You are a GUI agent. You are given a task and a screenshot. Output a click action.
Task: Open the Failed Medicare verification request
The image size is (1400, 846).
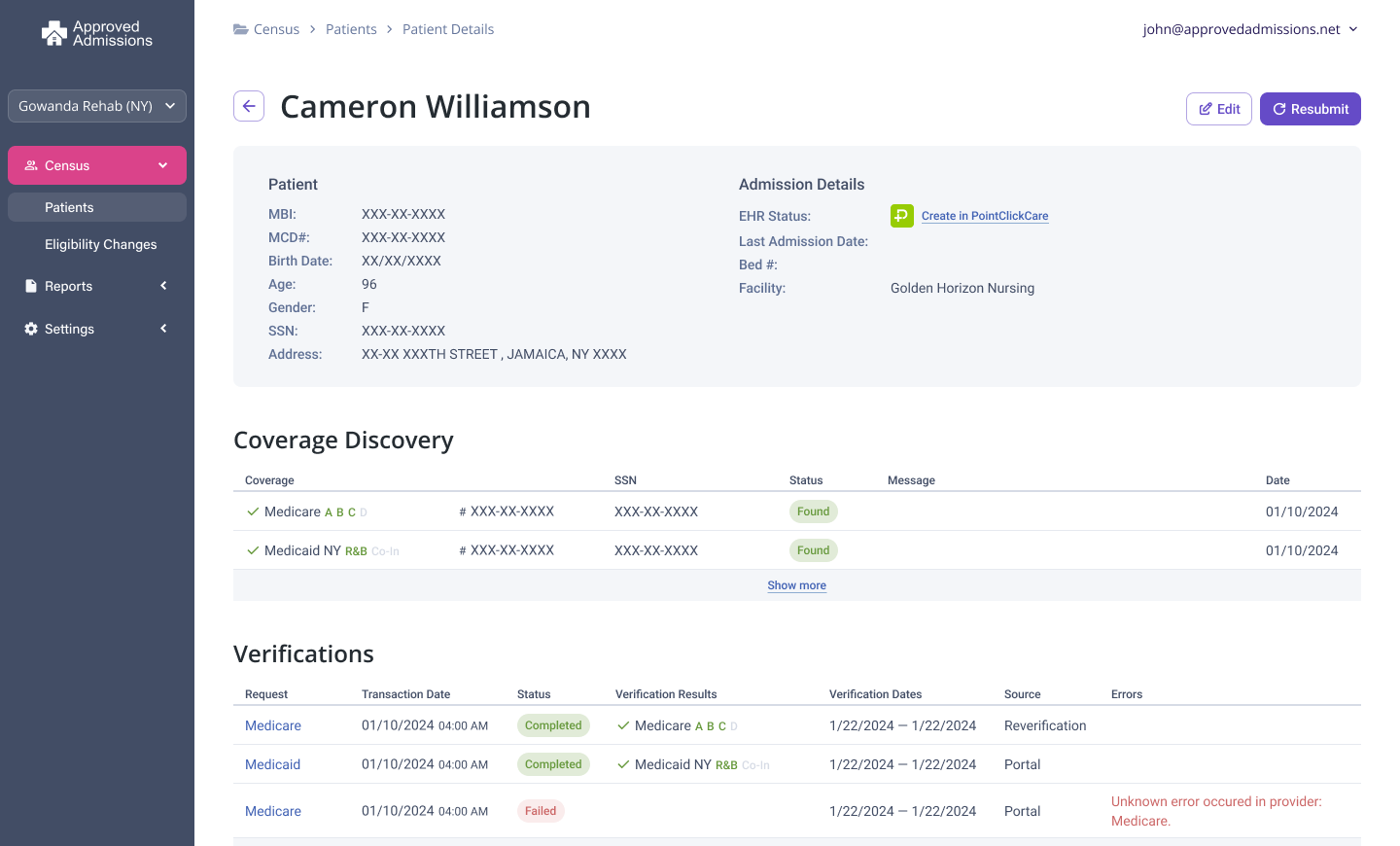[x=273, y=811]
